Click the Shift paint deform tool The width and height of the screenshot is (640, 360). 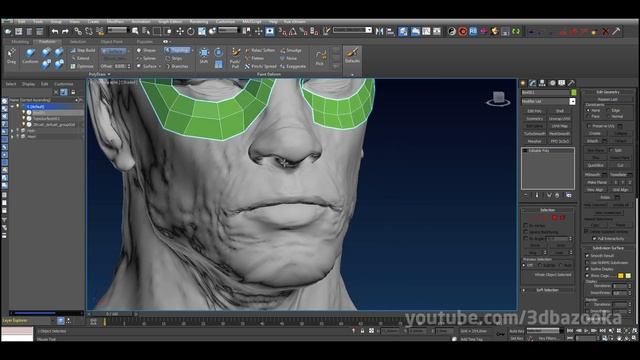click(x=204, y=56)
